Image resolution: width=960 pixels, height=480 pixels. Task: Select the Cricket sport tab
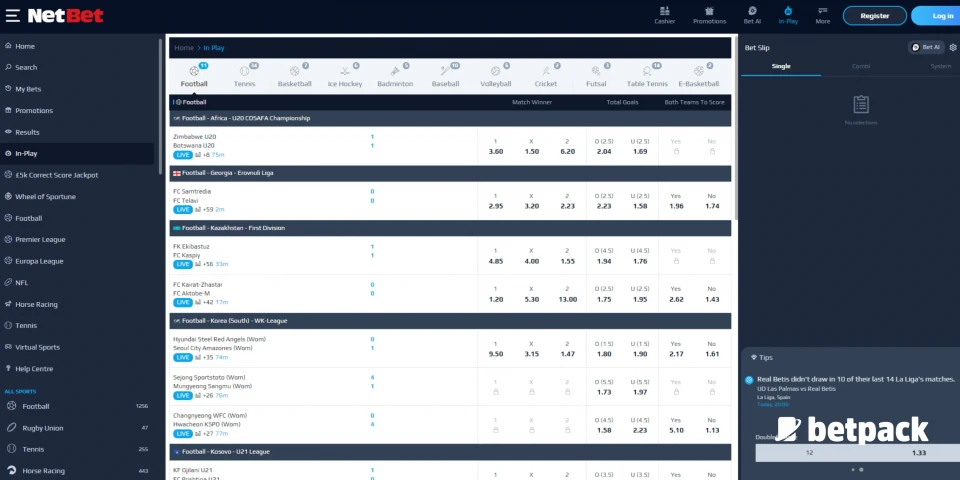pyautogui.click(x=546, y=77)
